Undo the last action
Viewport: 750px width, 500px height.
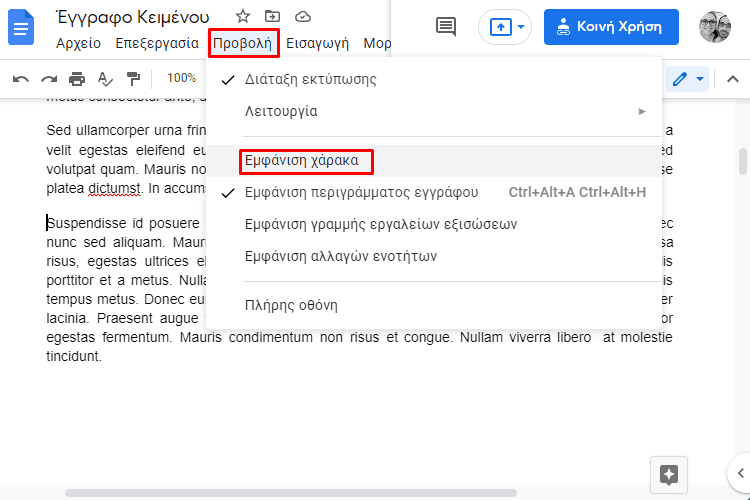[21, 79]
